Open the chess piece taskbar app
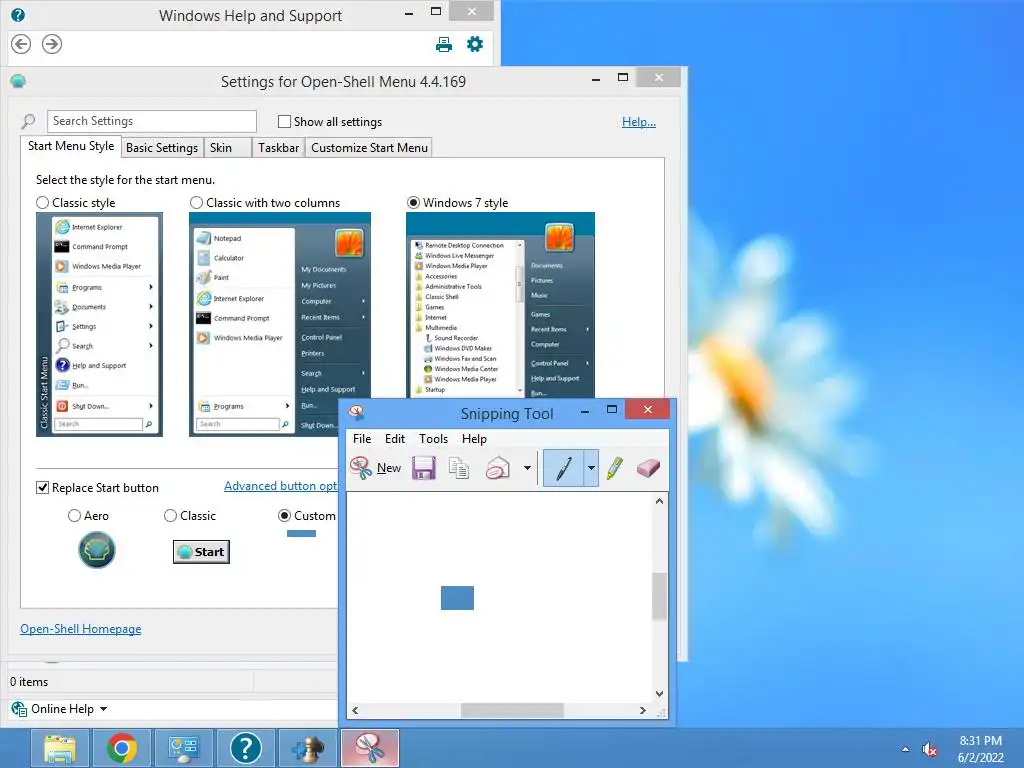The width and height of the screenshot is (1024, 768). pos(308,748)
